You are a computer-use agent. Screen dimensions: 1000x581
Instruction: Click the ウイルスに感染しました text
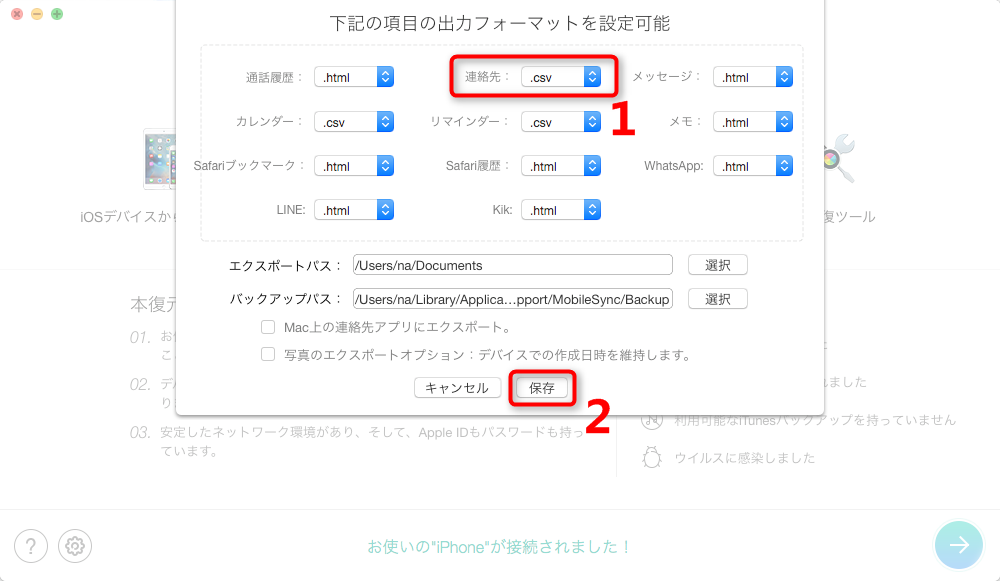[x=745, y=458]
